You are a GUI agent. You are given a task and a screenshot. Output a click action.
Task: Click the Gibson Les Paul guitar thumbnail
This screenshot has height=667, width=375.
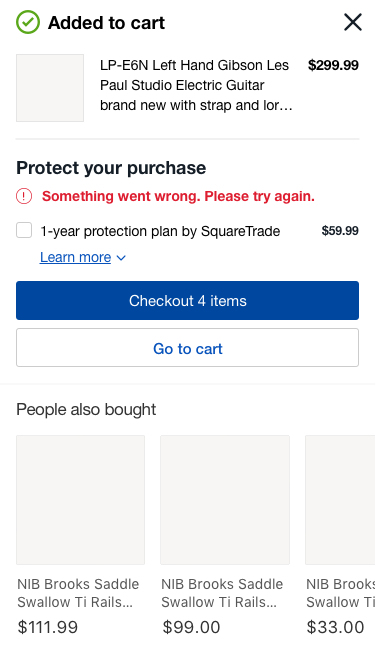point(50,88)
